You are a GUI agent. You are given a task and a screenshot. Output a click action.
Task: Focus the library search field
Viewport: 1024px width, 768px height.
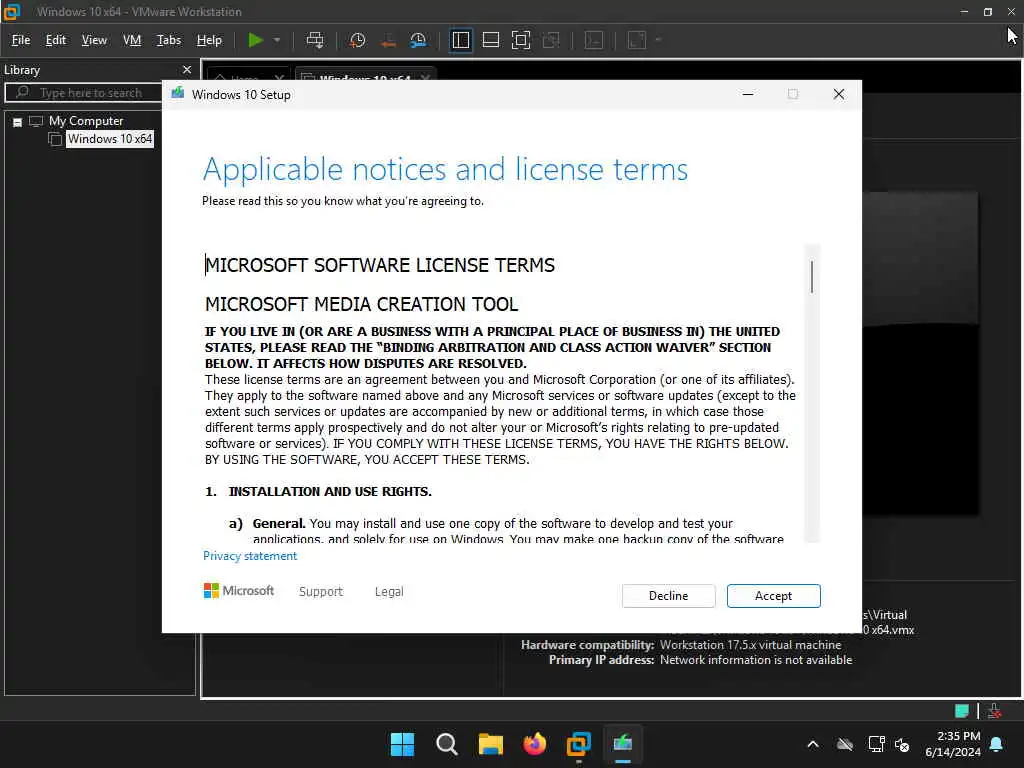coord(84,93)
